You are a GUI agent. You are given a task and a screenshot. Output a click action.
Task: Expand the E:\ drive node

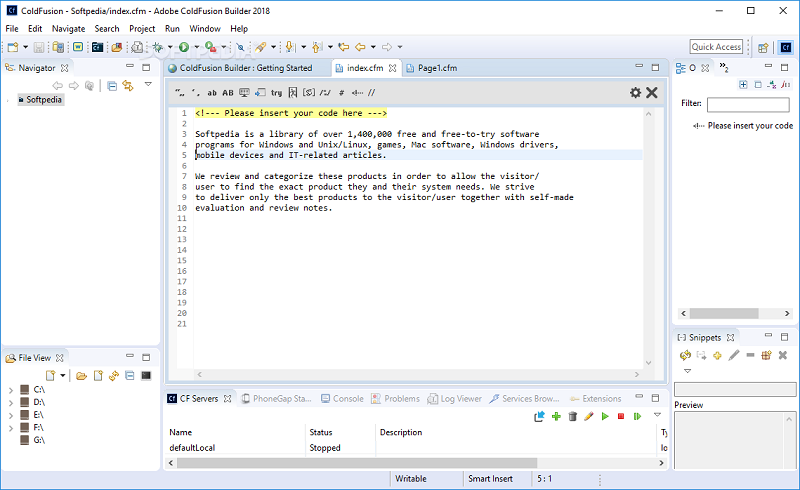pos(10,414)
